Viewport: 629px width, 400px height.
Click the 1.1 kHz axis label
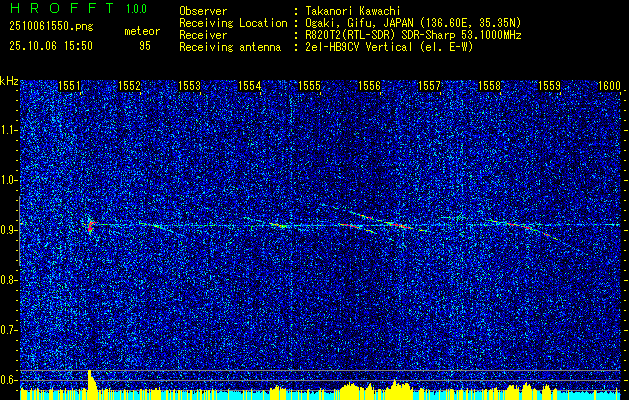pos(8,130)
